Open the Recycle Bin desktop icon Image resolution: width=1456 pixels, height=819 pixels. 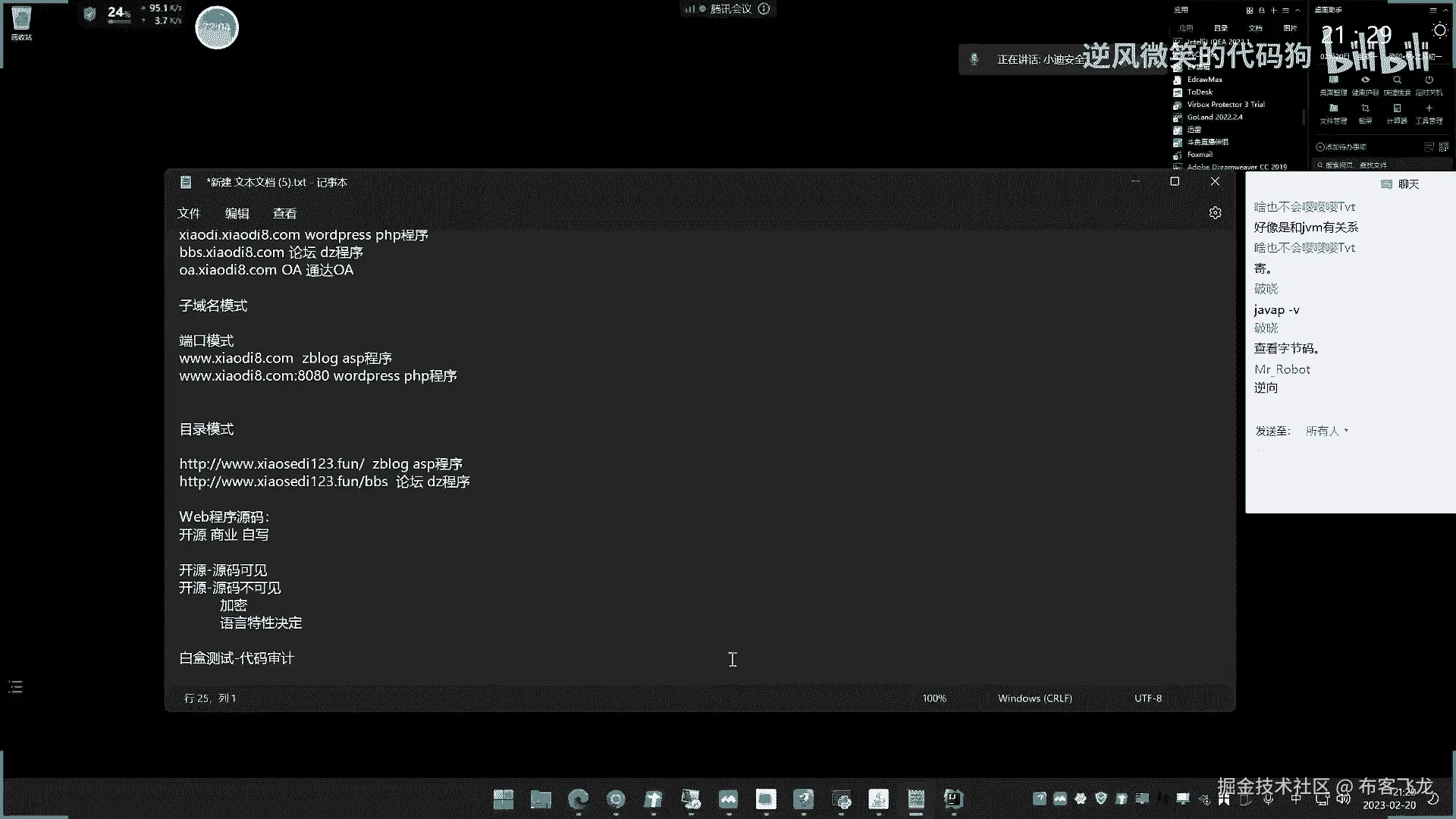(21, 23)
